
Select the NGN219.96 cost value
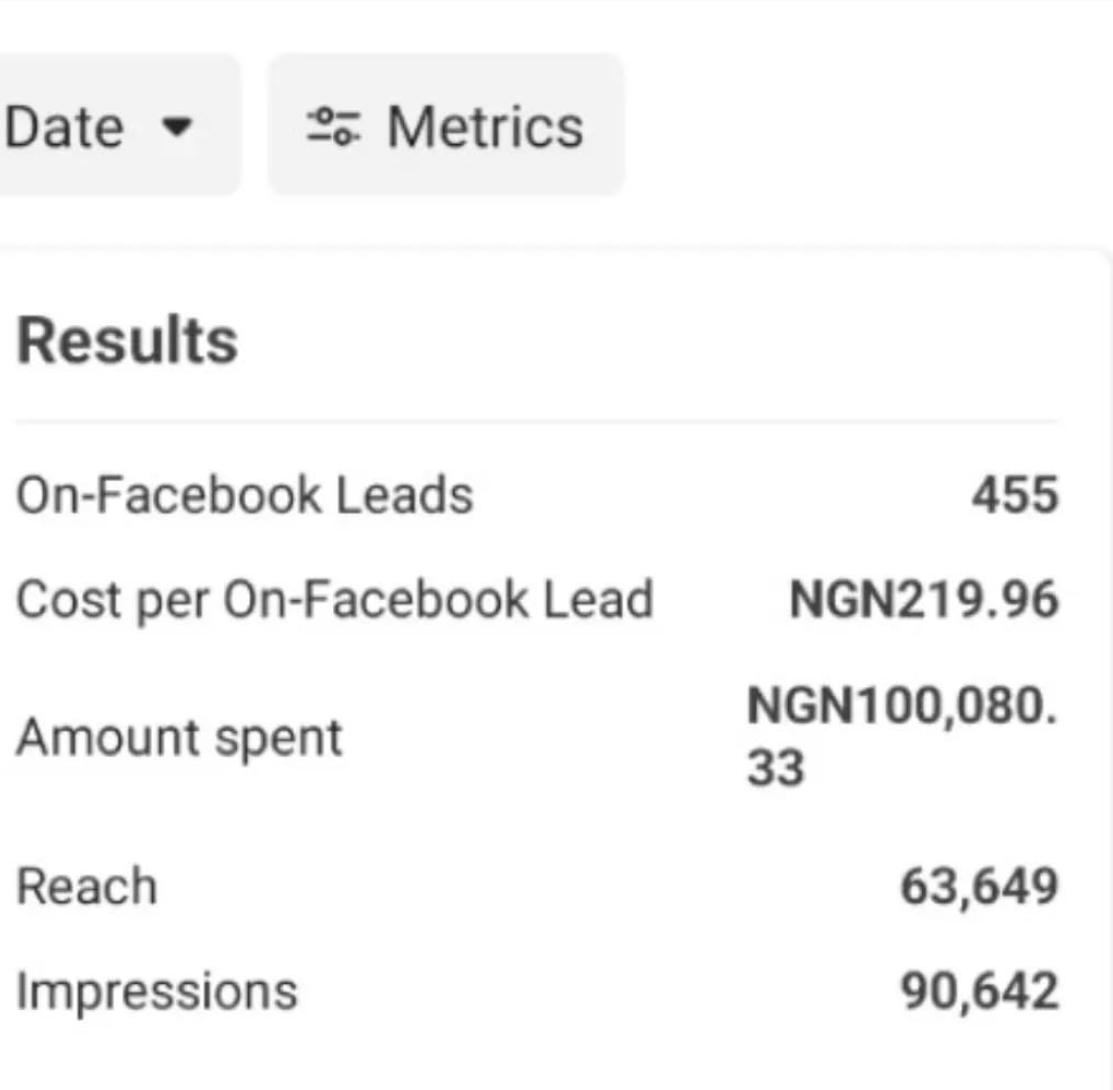coord(923,600)
